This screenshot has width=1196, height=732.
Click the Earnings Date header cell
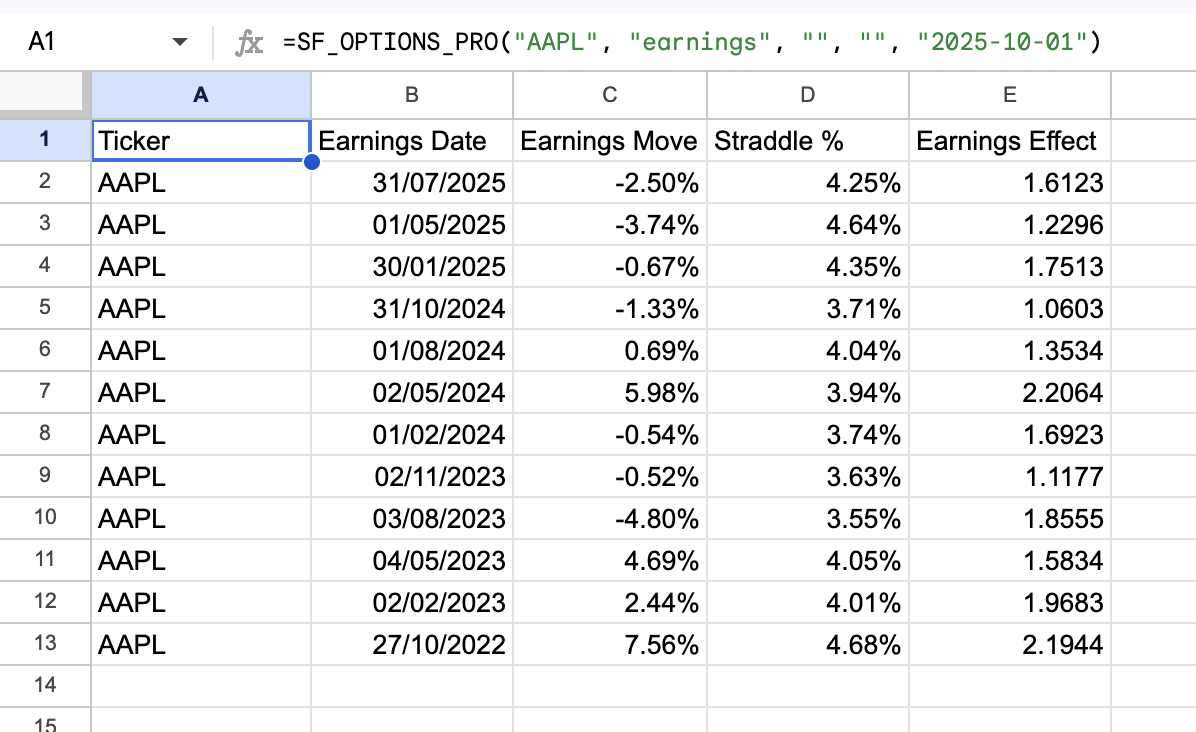(x=412, y=140)
